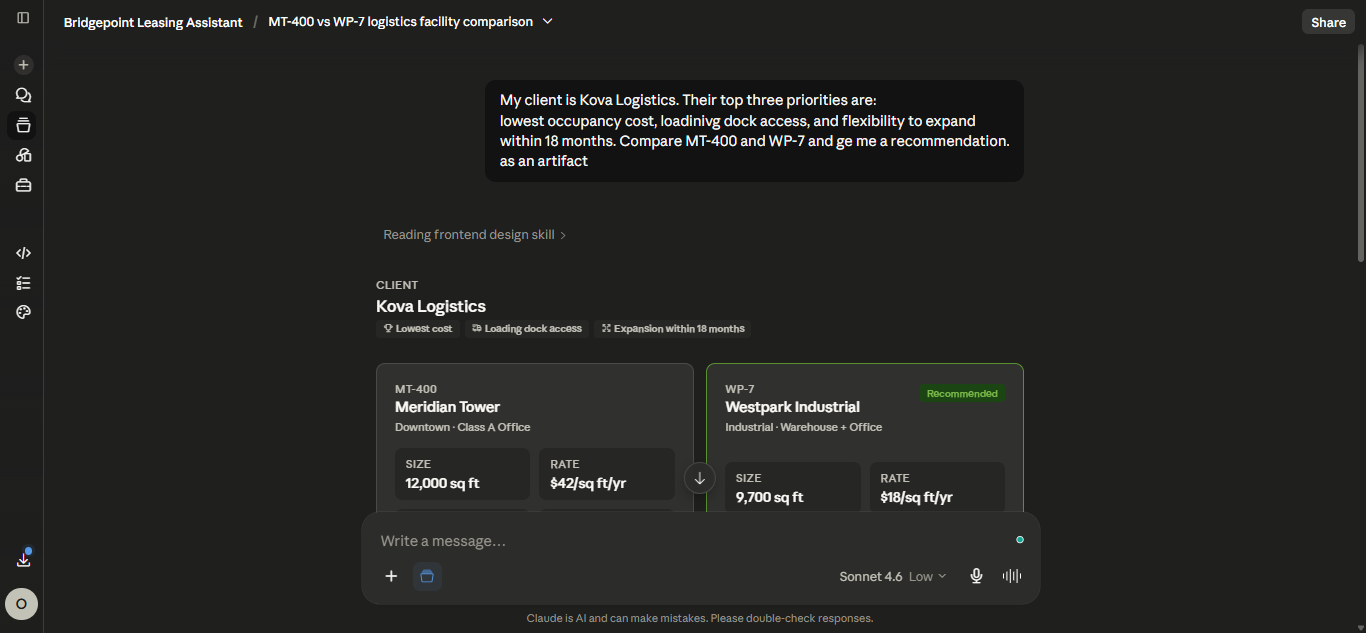Expand 'Reading frontend design skill' step
Image resolution: width=1366 pixels, height=633 pixels.
click(x=475, y=235)
